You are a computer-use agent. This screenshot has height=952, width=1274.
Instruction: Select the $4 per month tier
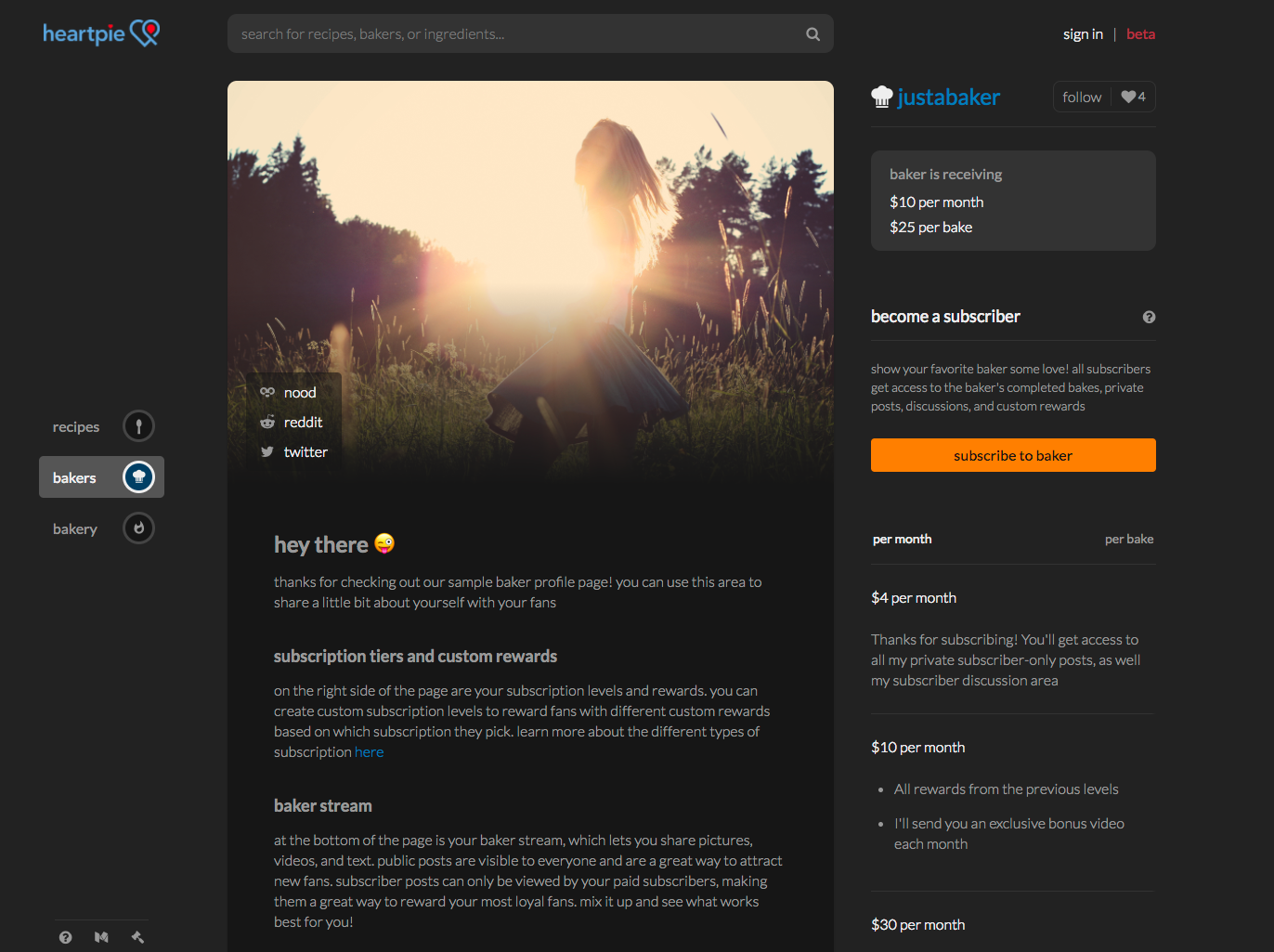(x=914, y=598)
